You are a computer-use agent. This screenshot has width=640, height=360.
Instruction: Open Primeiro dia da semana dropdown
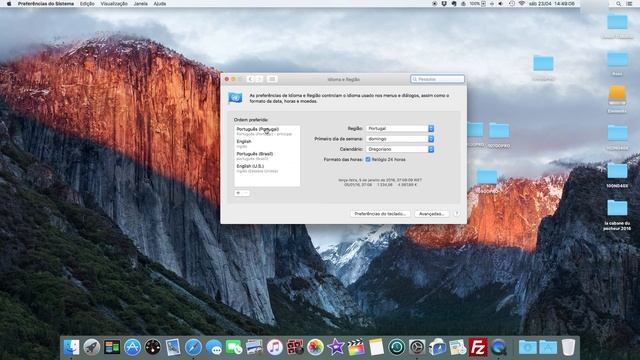400,139
